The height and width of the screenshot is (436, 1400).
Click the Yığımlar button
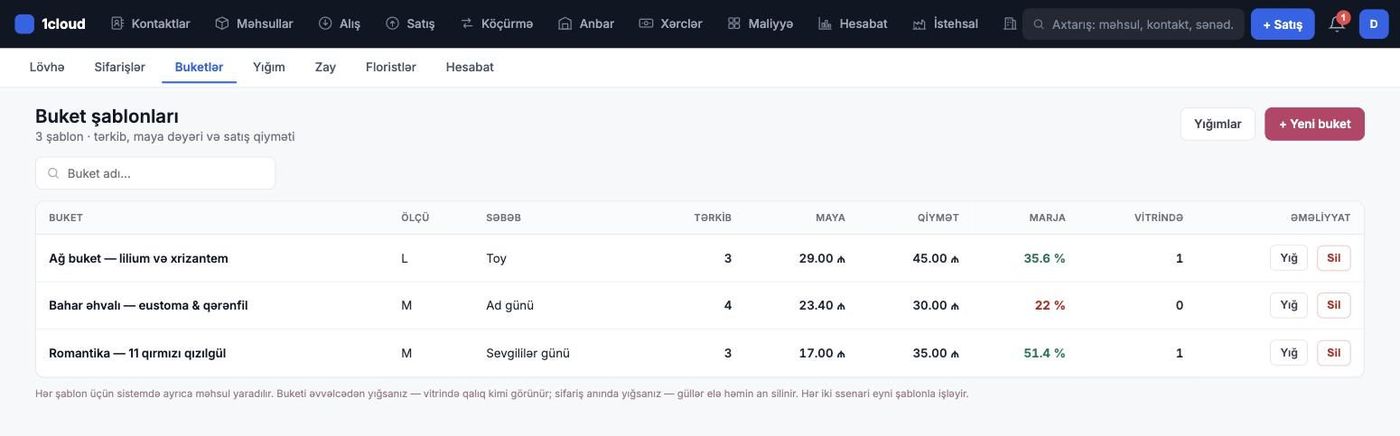[1217, 124]
